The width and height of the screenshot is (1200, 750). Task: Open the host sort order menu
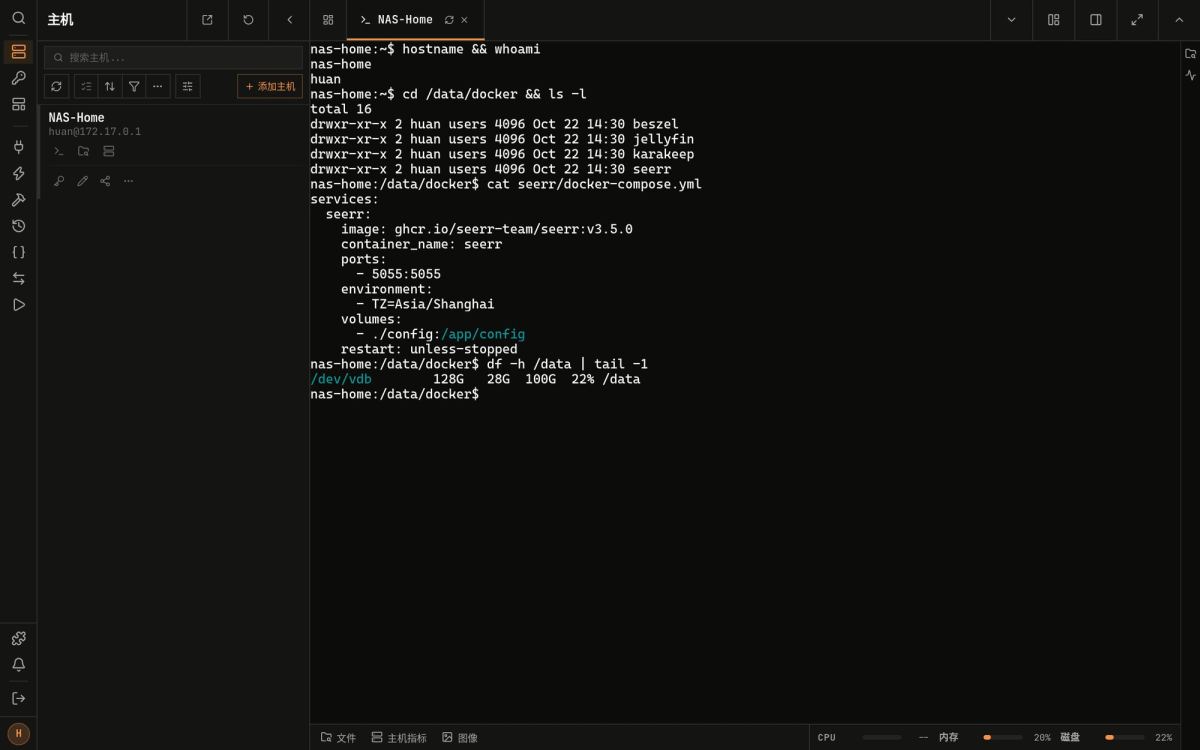(x=110, y=86)
